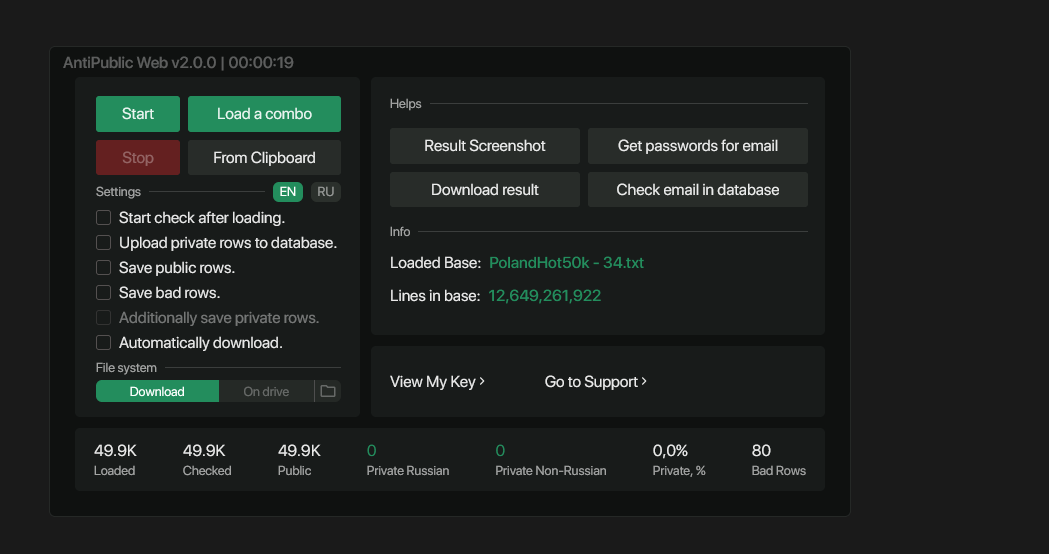The width and height of the screenshot is (1049, 554).
Task: Switch the language to RU
Action: 326,192
